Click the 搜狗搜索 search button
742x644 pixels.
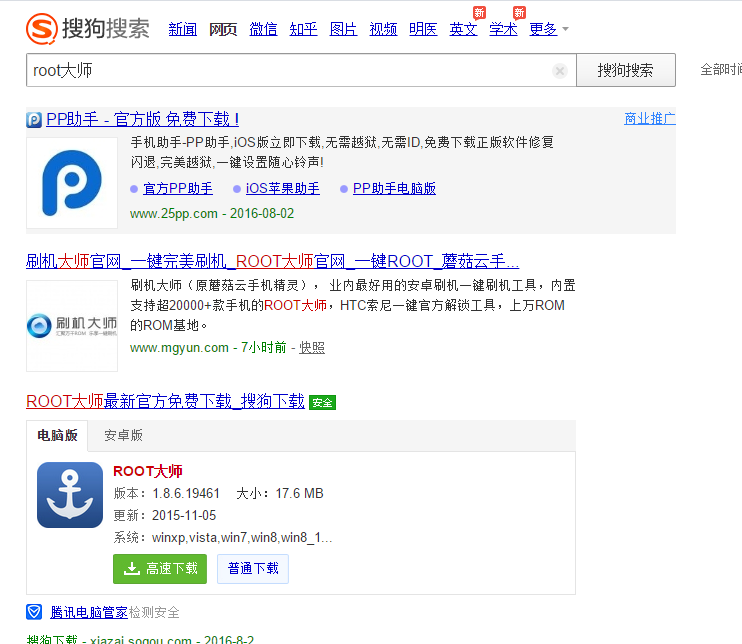click(626, 70)
